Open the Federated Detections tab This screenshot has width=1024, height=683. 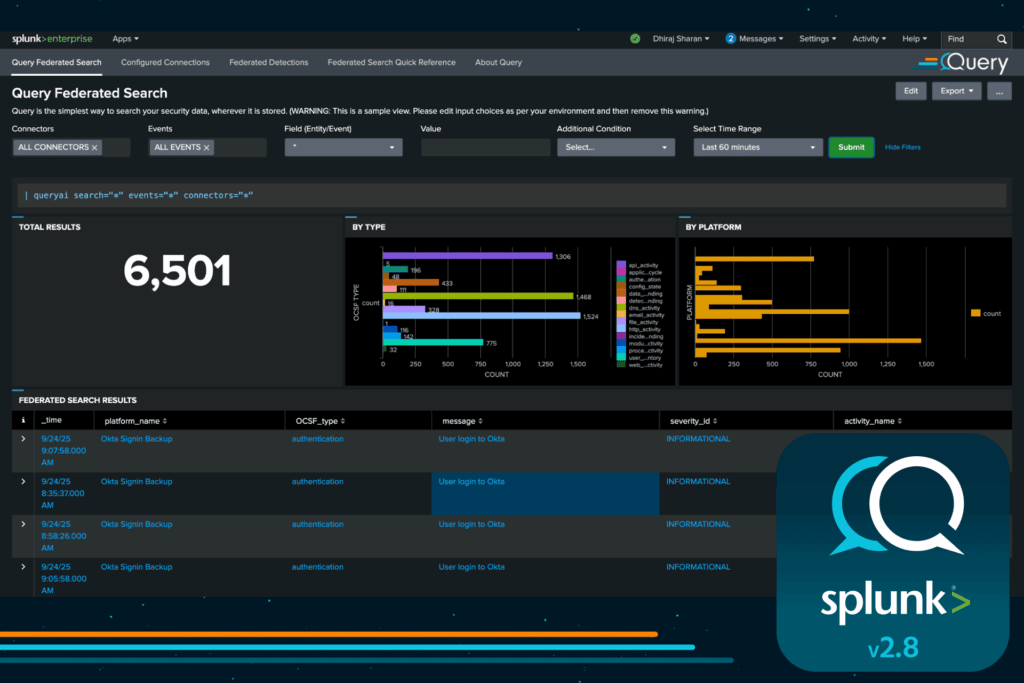268,62
